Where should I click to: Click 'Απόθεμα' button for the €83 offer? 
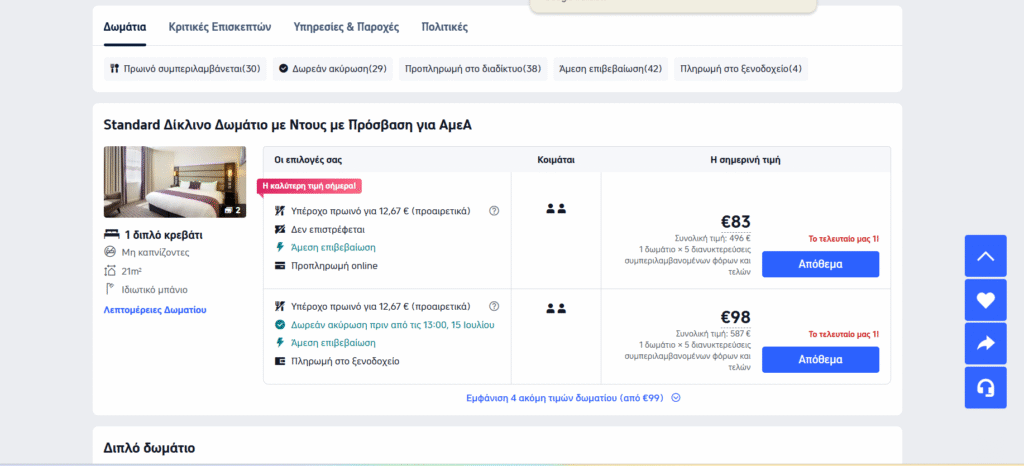(820, 264)
